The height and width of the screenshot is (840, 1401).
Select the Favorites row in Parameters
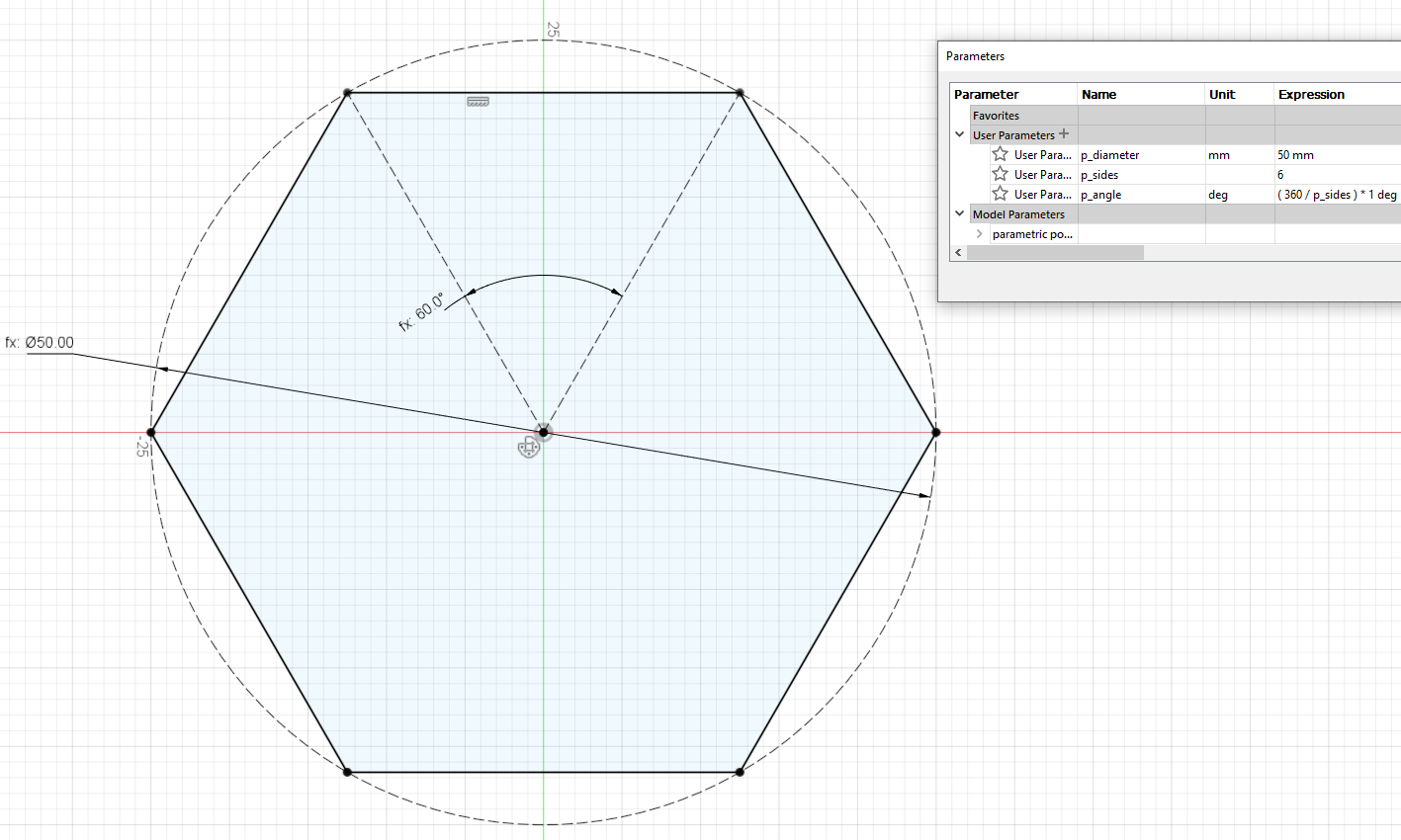(x=996, y=116)
